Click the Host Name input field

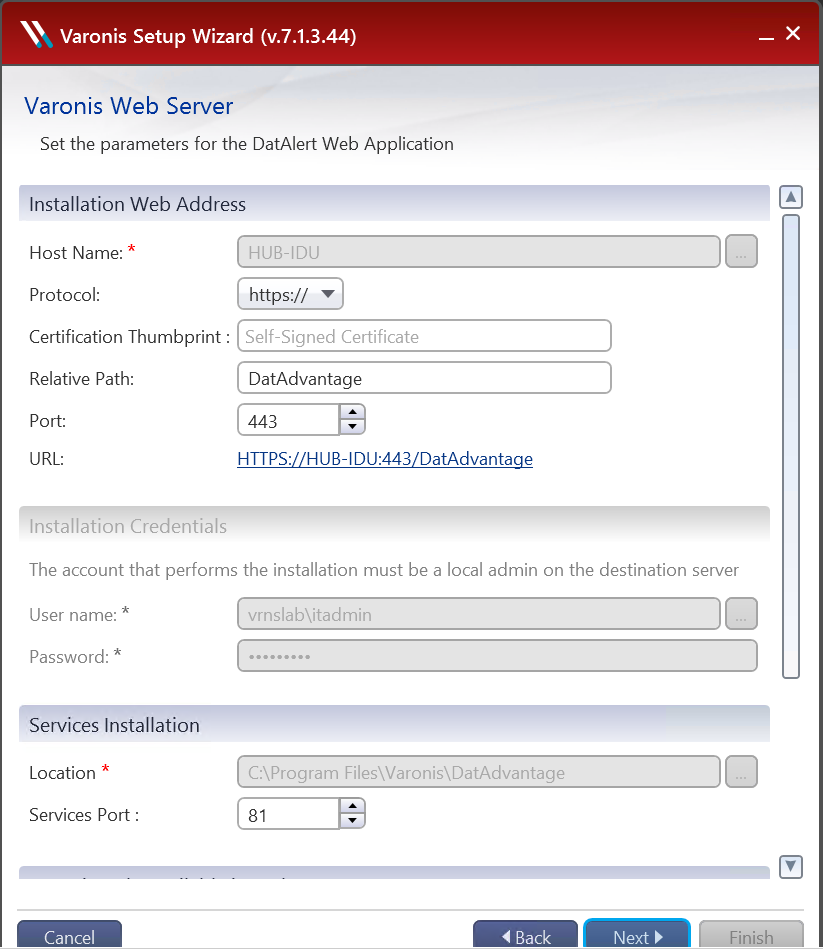479,252
